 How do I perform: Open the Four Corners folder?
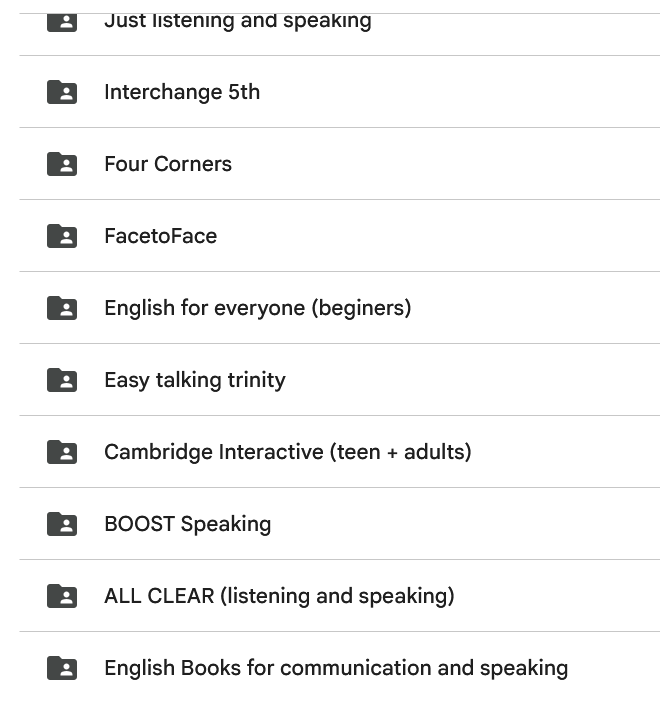click(x=168, y=164)
